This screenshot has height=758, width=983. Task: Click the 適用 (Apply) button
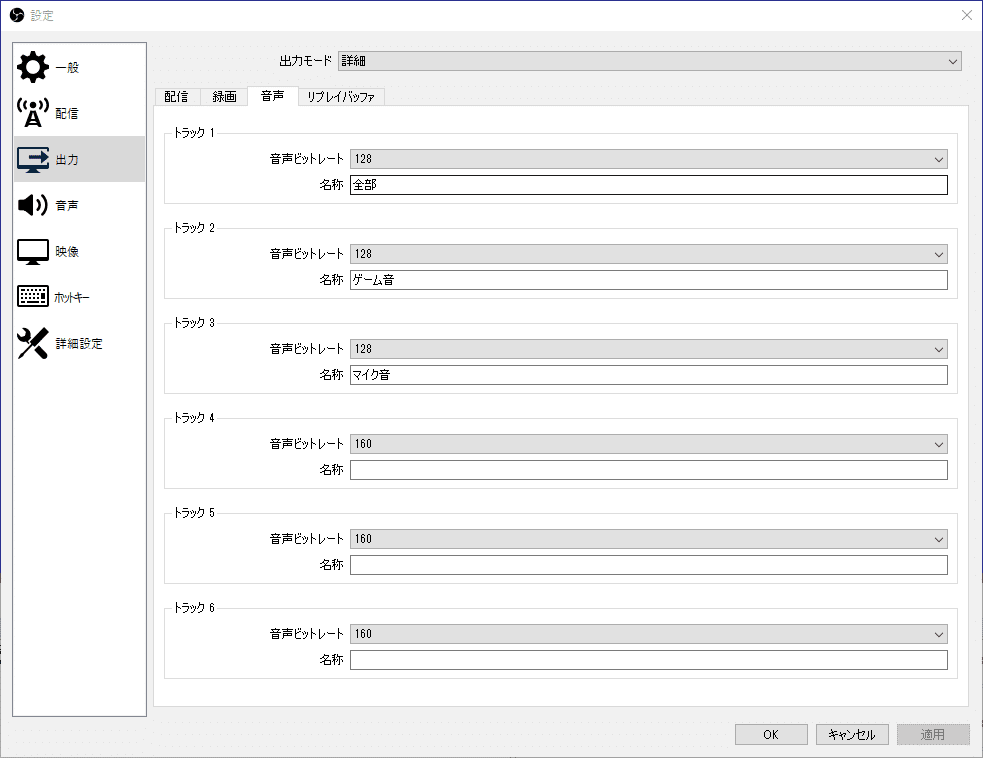933,734
